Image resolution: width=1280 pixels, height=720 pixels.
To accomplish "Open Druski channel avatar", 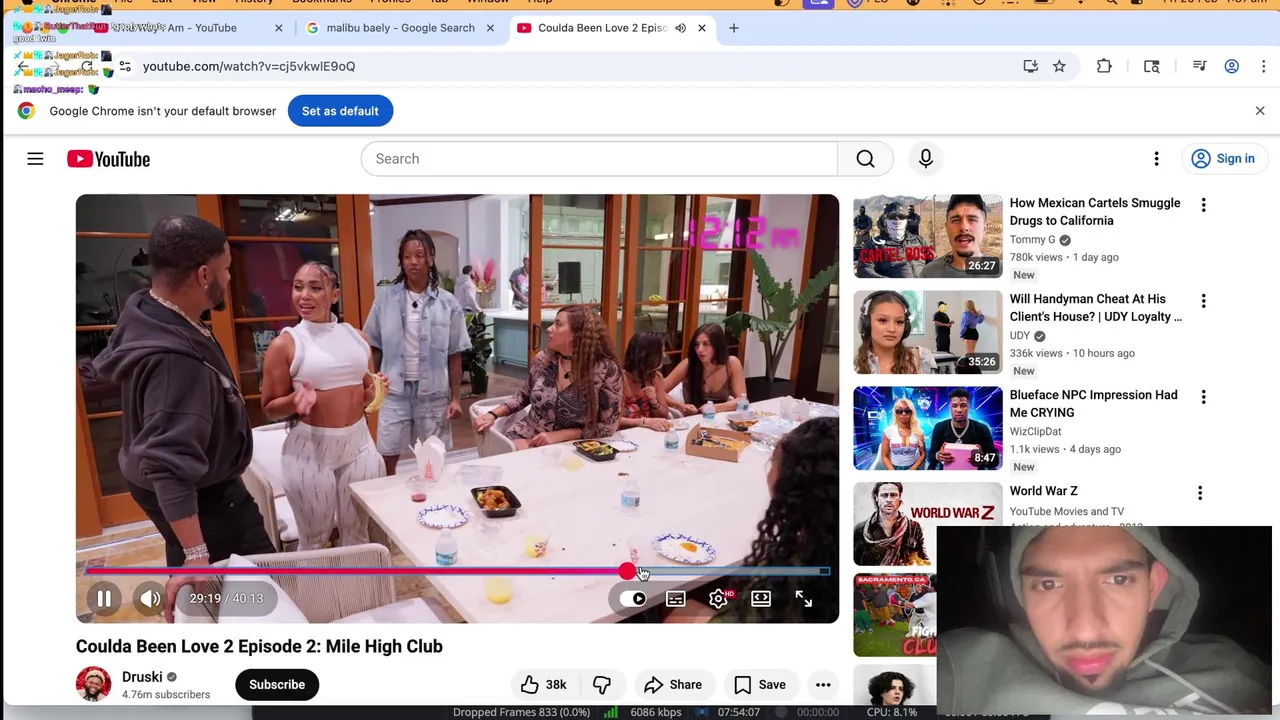I will coord(94,685).
